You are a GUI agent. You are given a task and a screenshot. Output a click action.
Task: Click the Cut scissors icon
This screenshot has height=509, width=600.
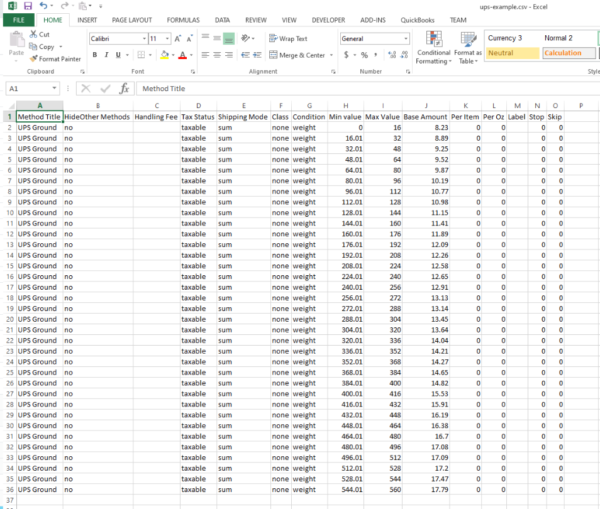35,34
